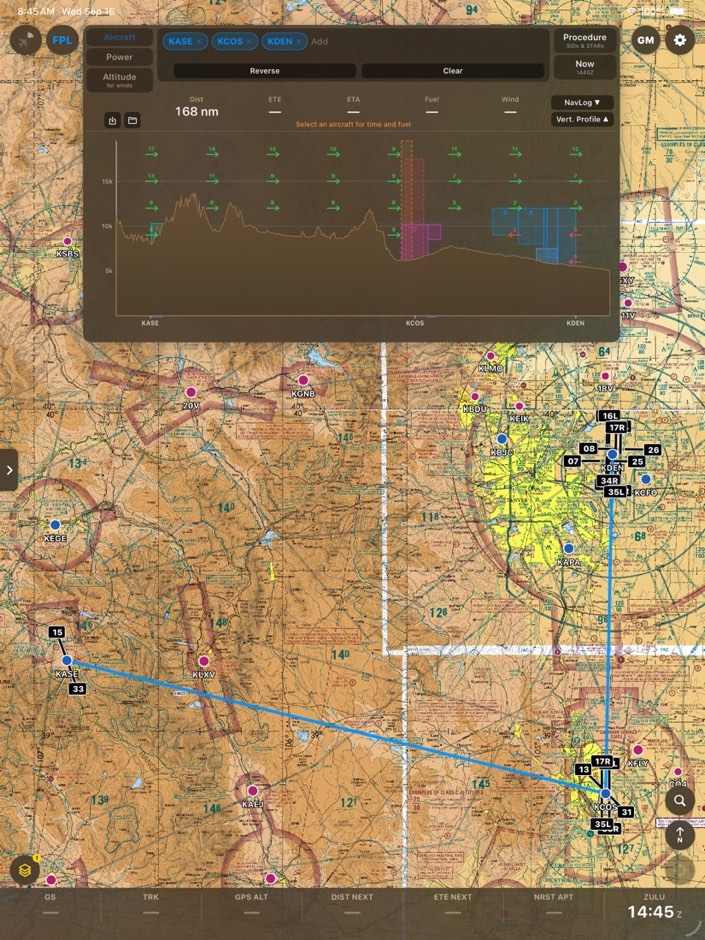This screenshot has width=705, height=940.
Task: Select the KEGE airport marker
Action: (55, 525)
